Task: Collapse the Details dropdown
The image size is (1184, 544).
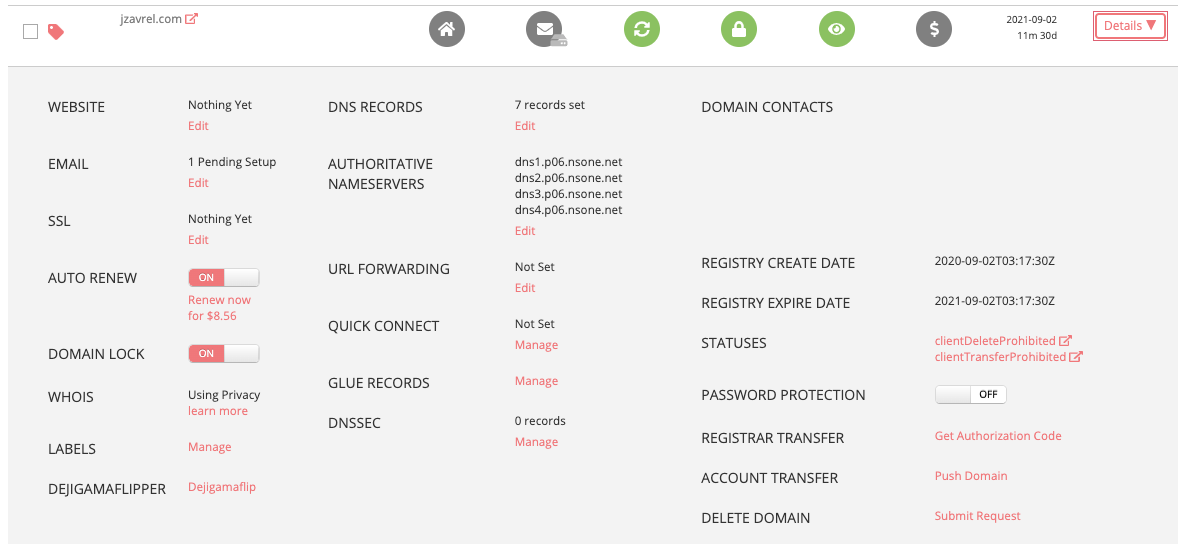Action: coord(1130,26)
